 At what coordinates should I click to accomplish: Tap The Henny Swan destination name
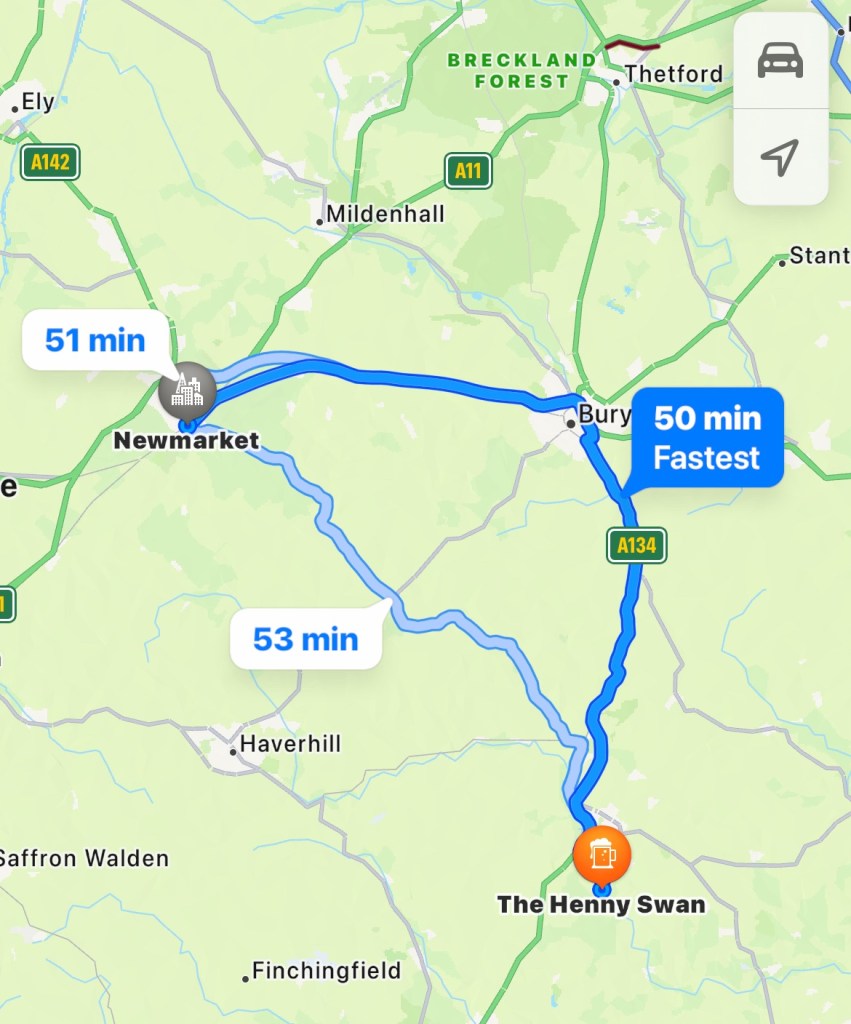602,904
